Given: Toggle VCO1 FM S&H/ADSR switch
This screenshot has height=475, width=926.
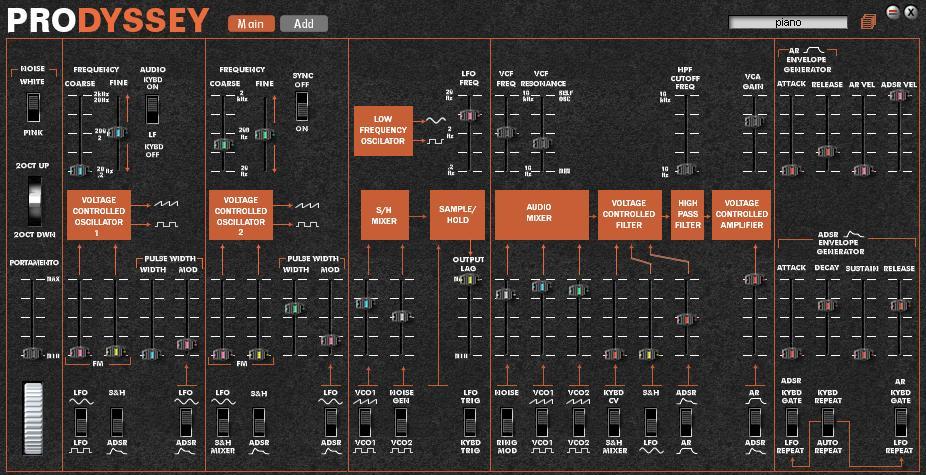Looking at the screenshot, I should [x=116, y=422].
